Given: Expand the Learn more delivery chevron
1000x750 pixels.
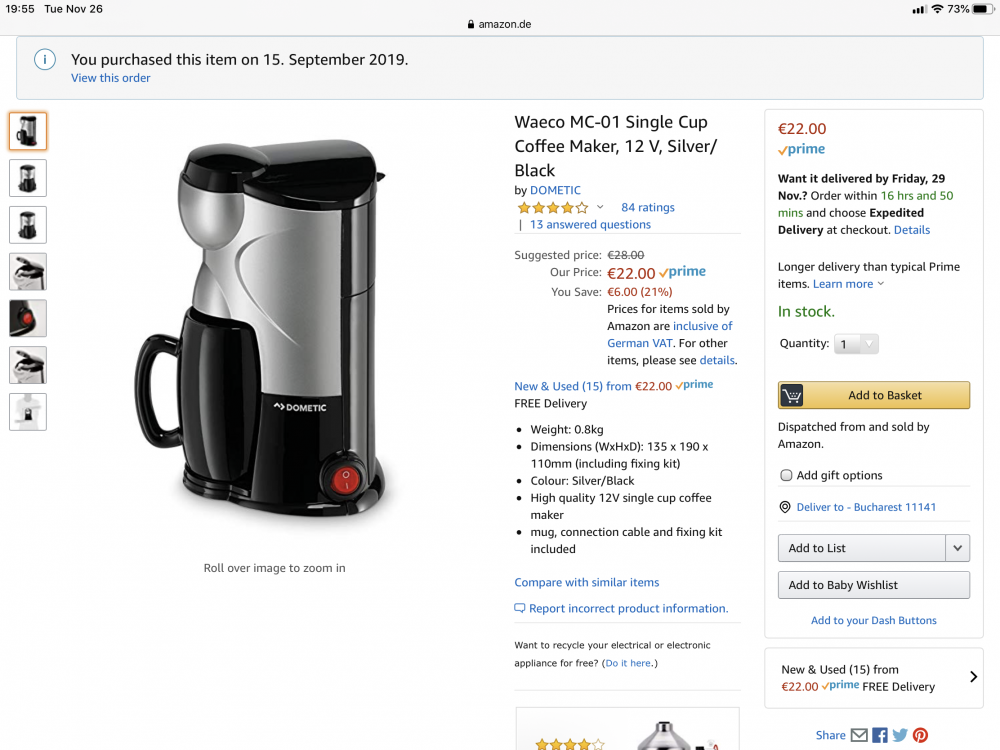Looking at the screenshot, I should coord(881,284).
